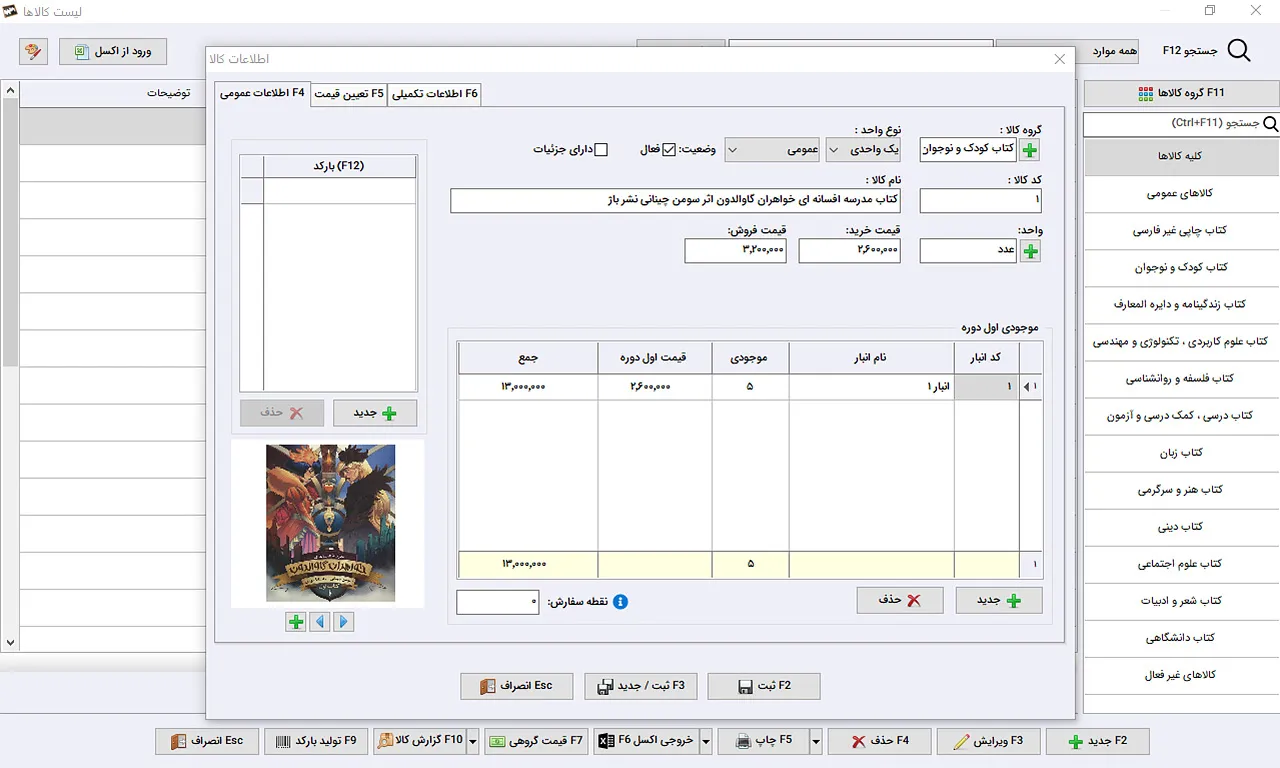
Task: Click خروجی اکسل F6 export button
Action: pyautogui.click(x=646, y=741)
